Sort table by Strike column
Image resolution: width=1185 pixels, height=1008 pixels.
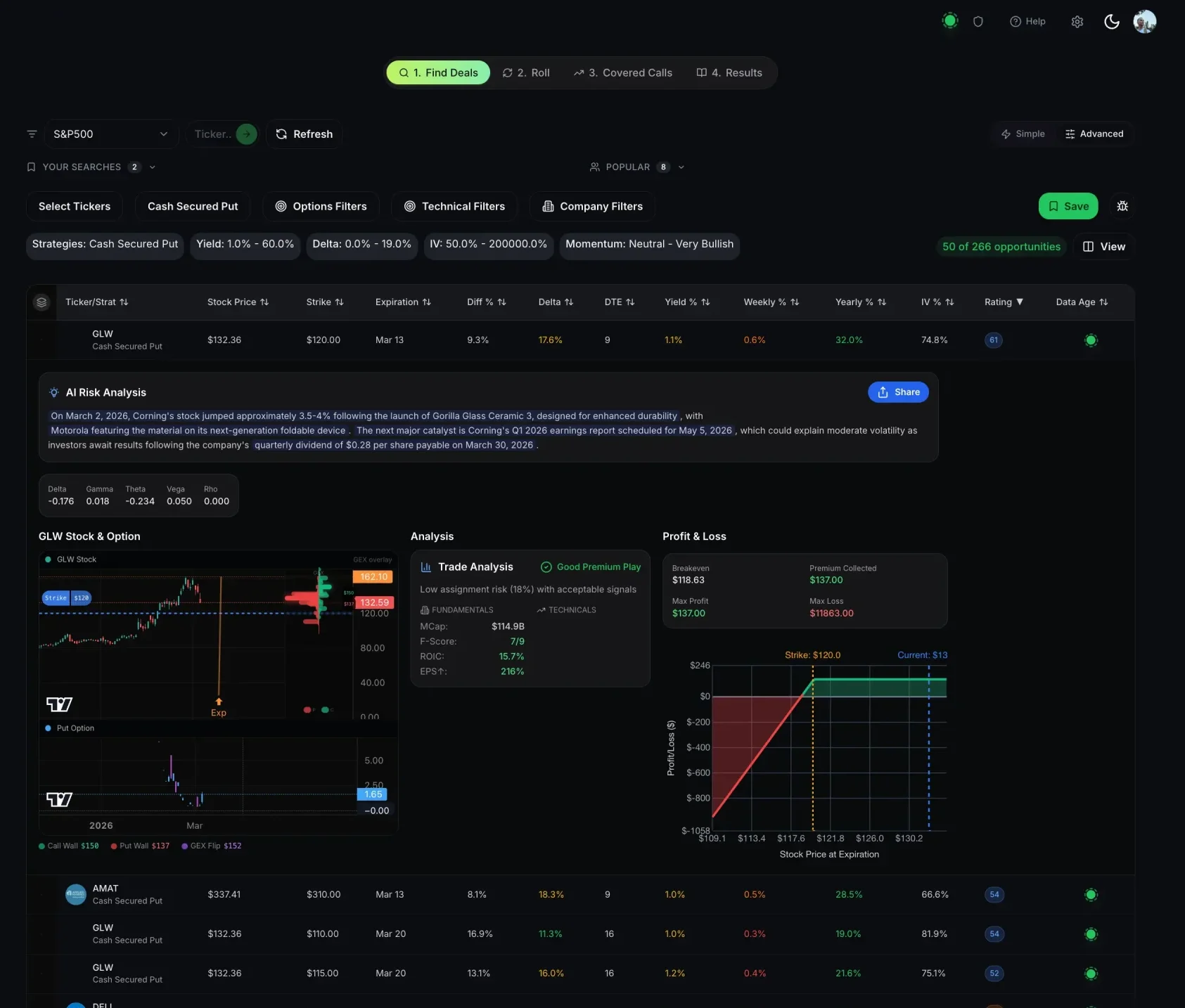click(325, 302)
